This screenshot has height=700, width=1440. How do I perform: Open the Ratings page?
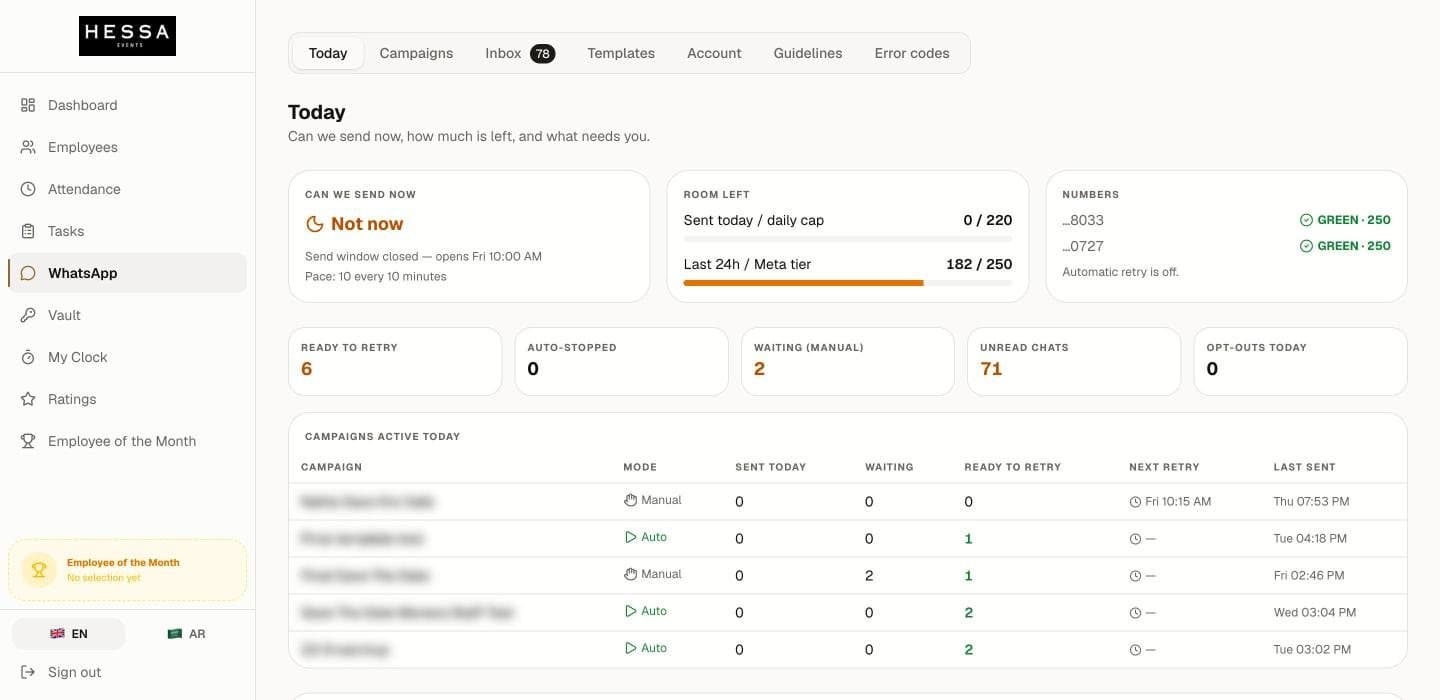click(x=127, y=399)
